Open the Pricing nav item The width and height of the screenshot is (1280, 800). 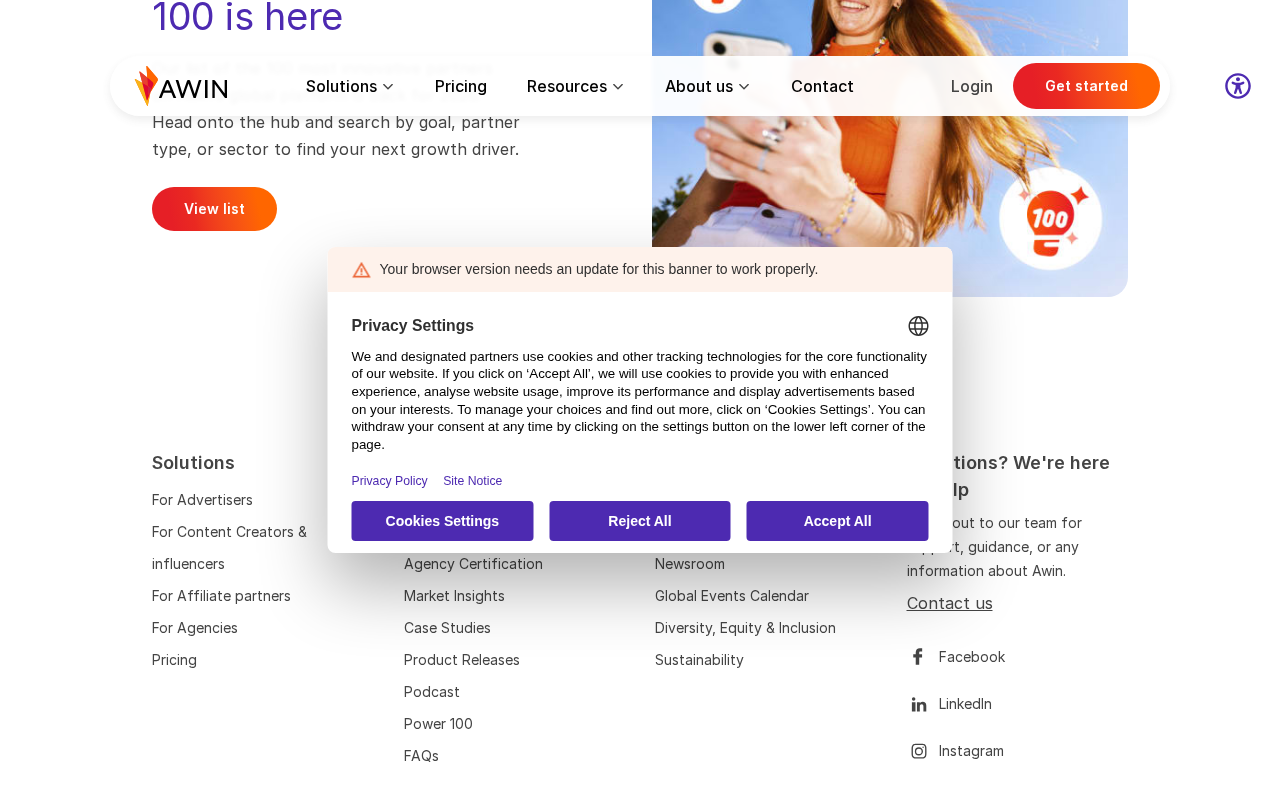pos(461,86)
